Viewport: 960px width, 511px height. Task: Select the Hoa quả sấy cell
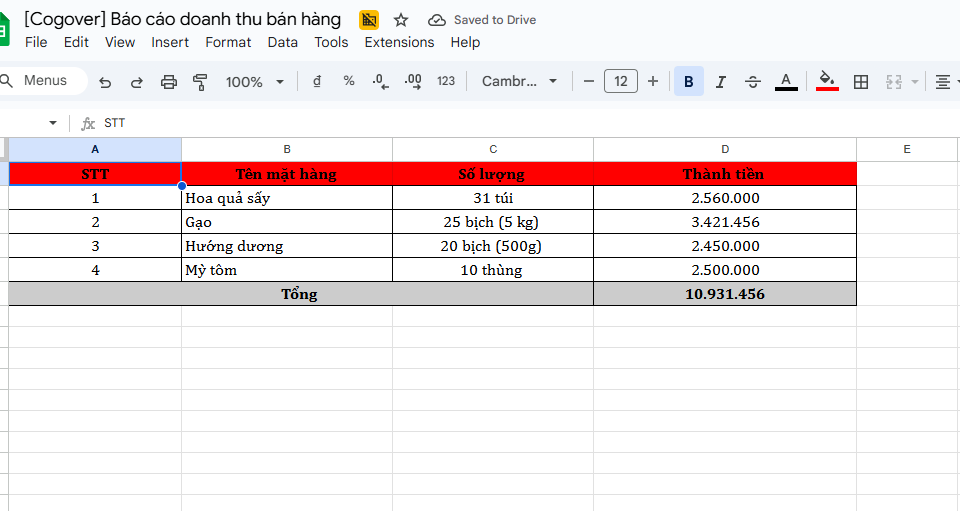[287, 198]
